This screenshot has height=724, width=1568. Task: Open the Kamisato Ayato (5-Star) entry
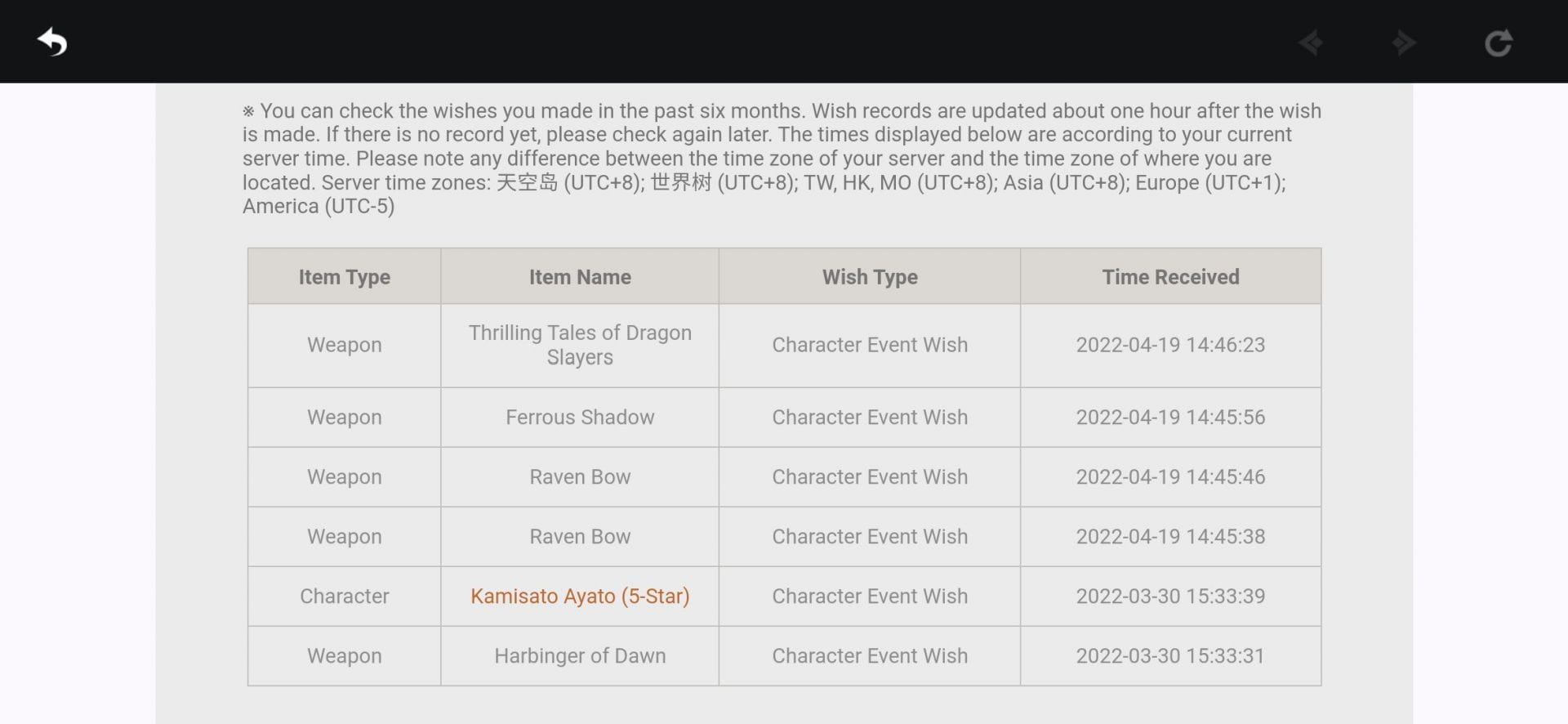579,596
